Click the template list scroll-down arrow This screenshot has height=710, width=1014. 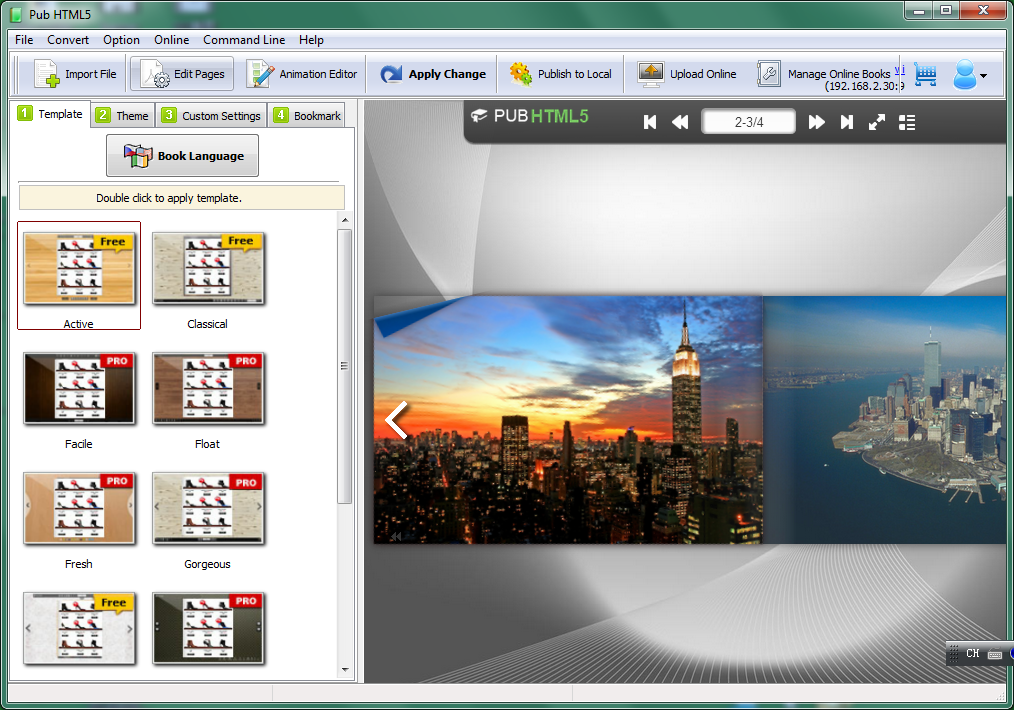[345, 670]
